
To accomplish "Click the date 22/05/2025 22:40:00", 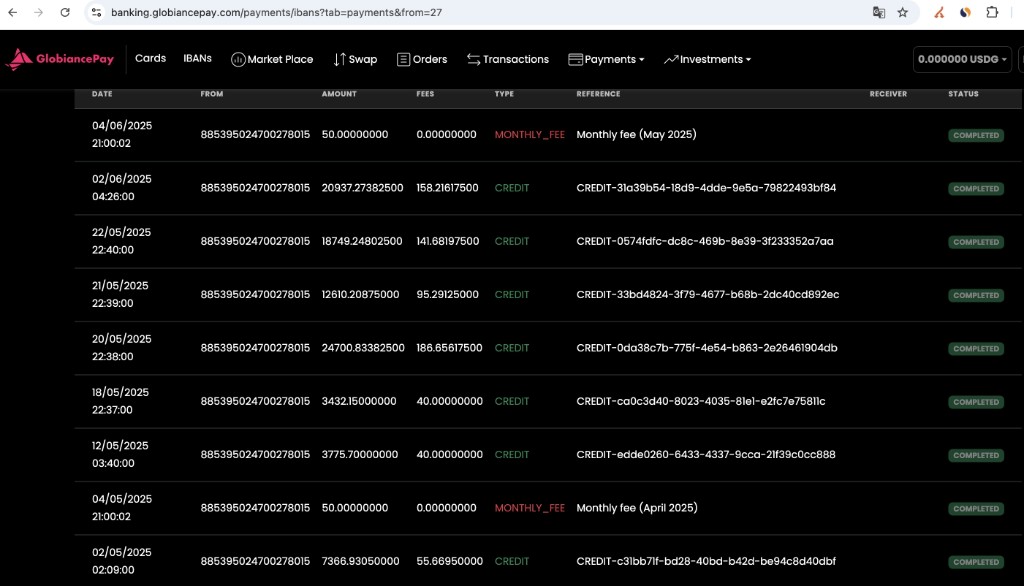I will tap(121, 241).
